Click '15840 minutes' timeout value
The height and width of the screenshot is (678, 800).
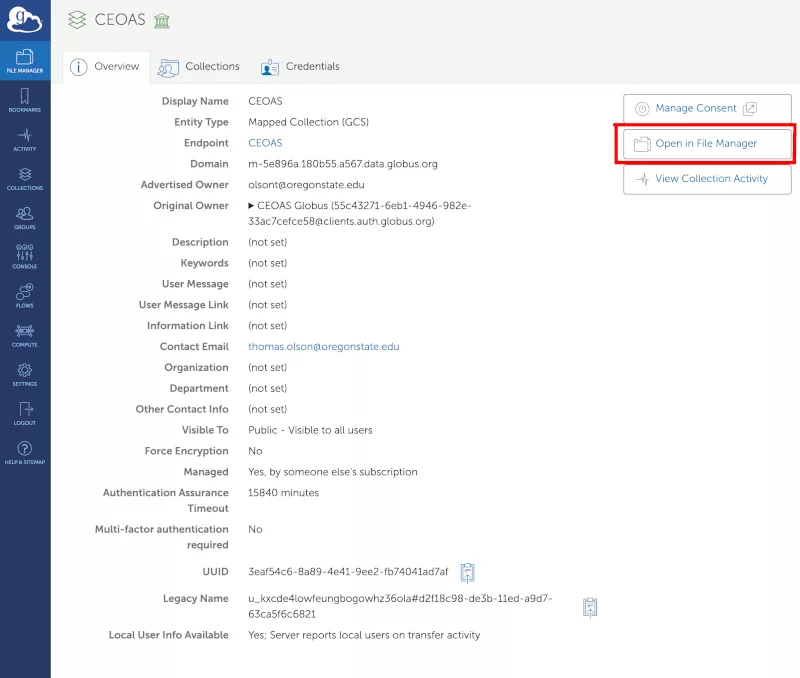[283, 493]
